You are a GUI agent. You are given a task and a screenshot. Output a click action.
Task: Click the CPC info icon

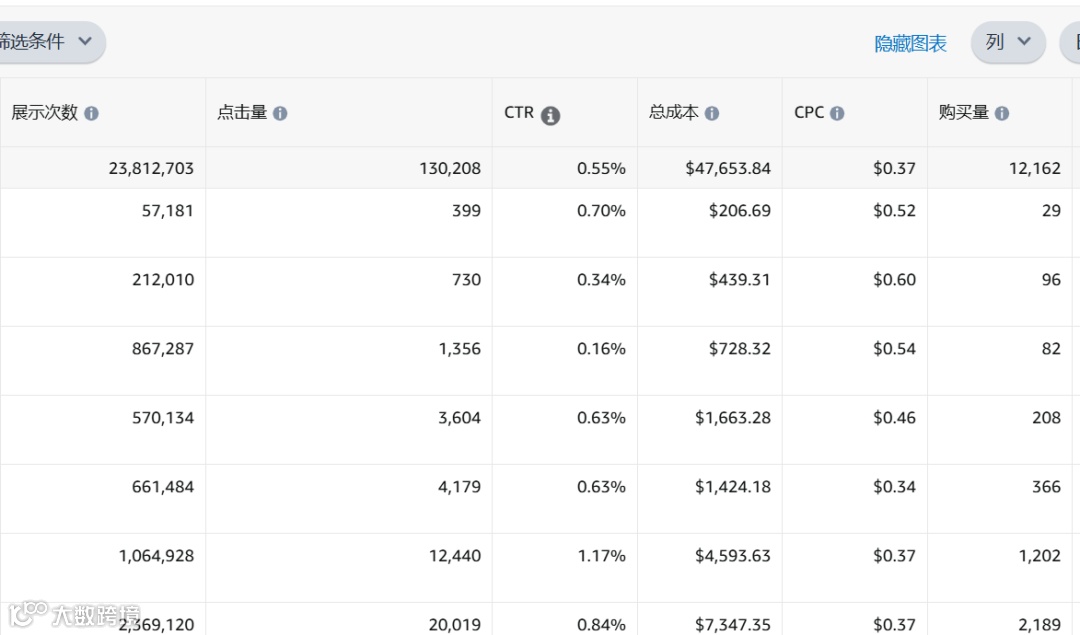pos(837,114)
